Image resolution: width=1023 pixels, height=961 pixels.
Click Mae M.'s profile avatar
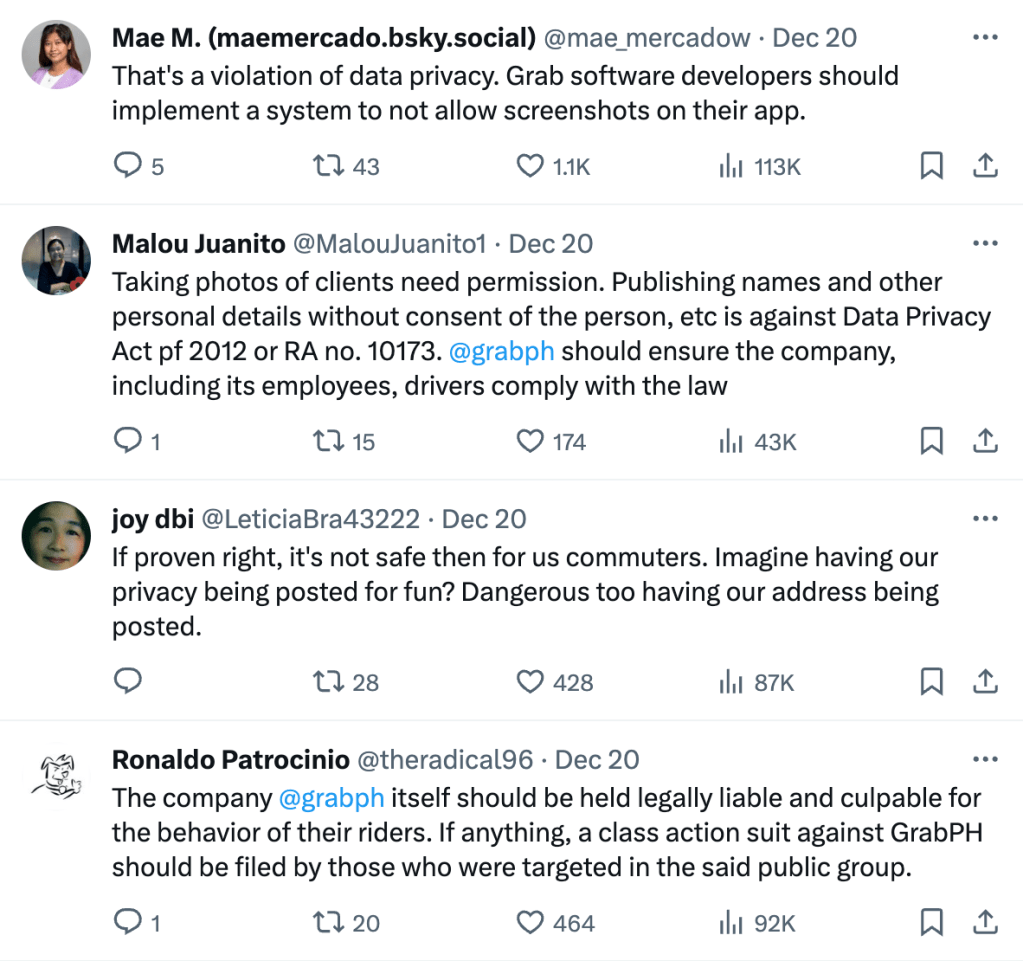pos(56,54)
